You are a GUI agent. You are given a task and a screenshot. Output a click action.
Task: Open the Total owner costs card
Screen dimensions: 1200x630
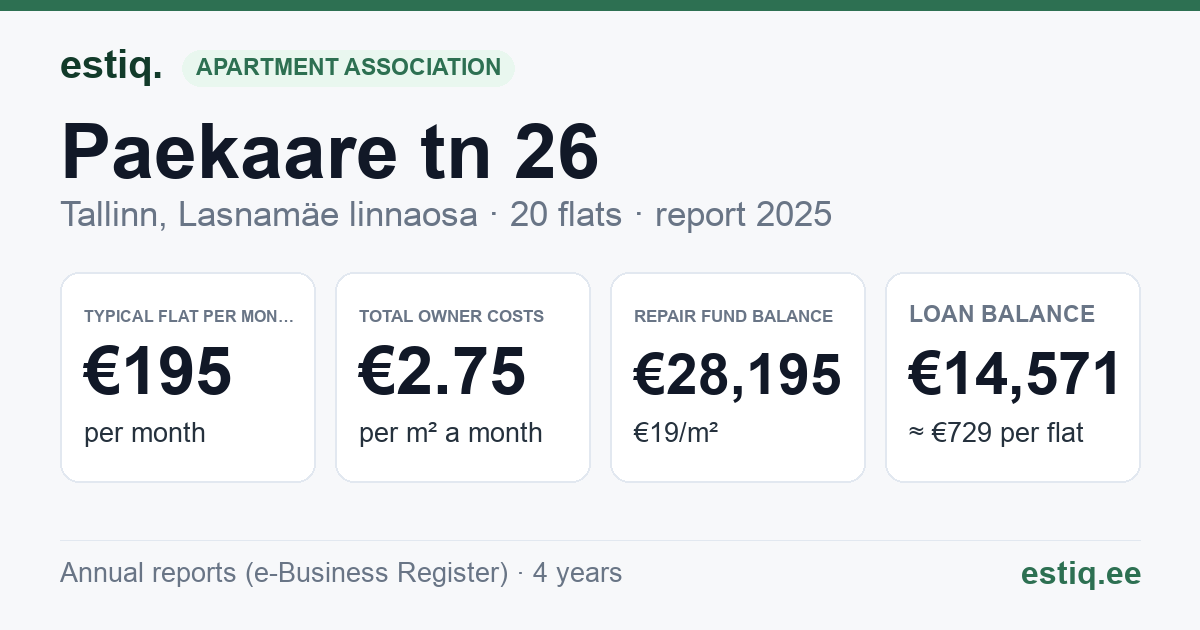point(463,377)
